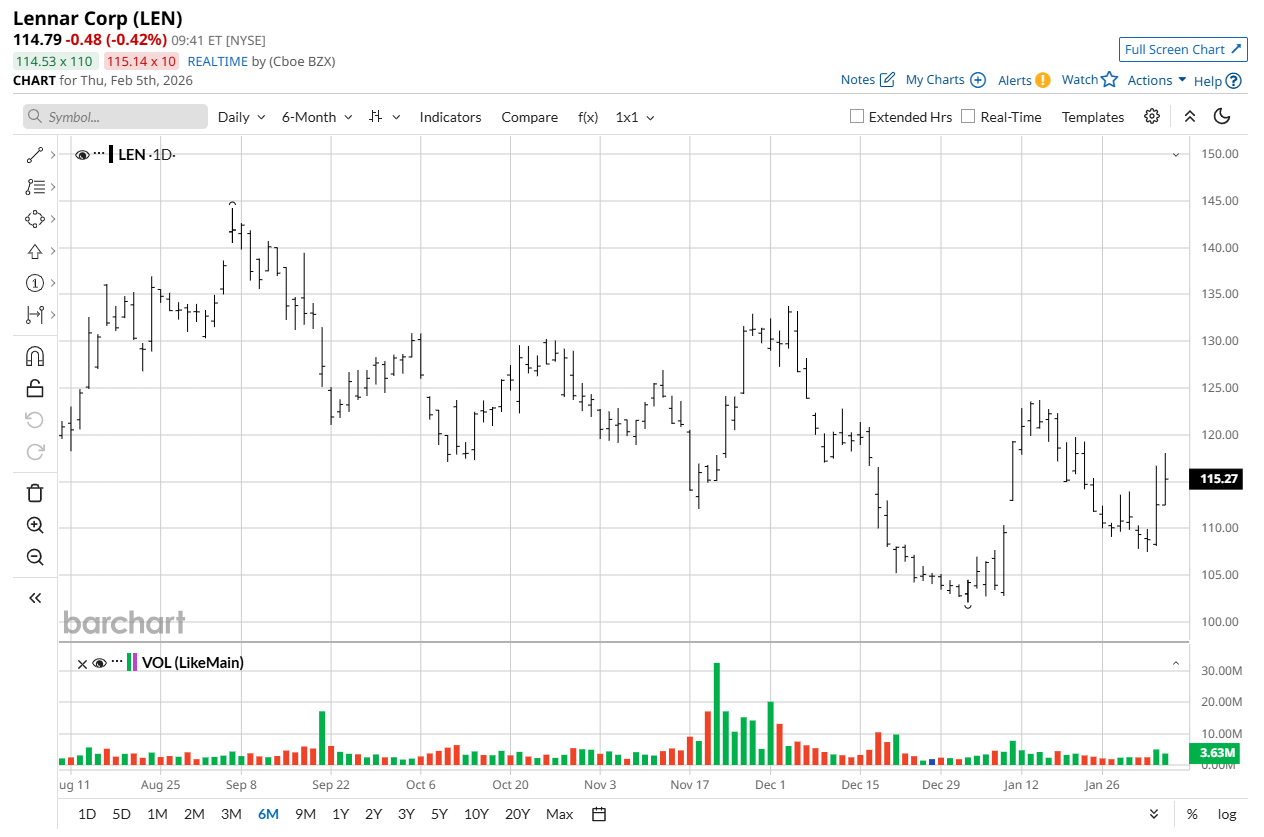The width and height of the screenshot is (1264, 837).
Task: Expand the trend line tool group arrow
Action: pyautogui.click(x=53, y=155)
